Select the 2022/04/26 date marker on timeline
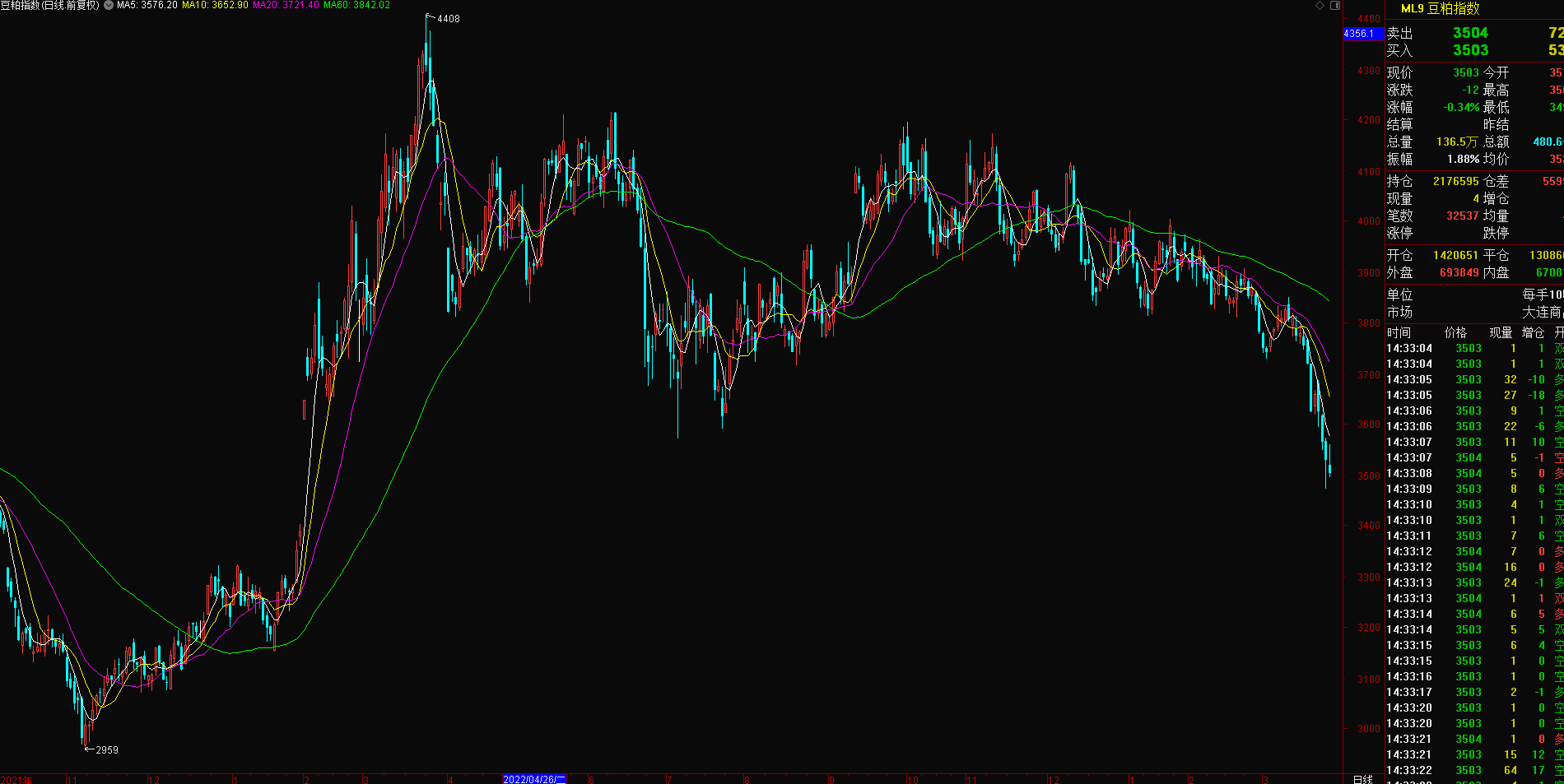The width and height of the screenshot is (1564, 784). (534, 779)
